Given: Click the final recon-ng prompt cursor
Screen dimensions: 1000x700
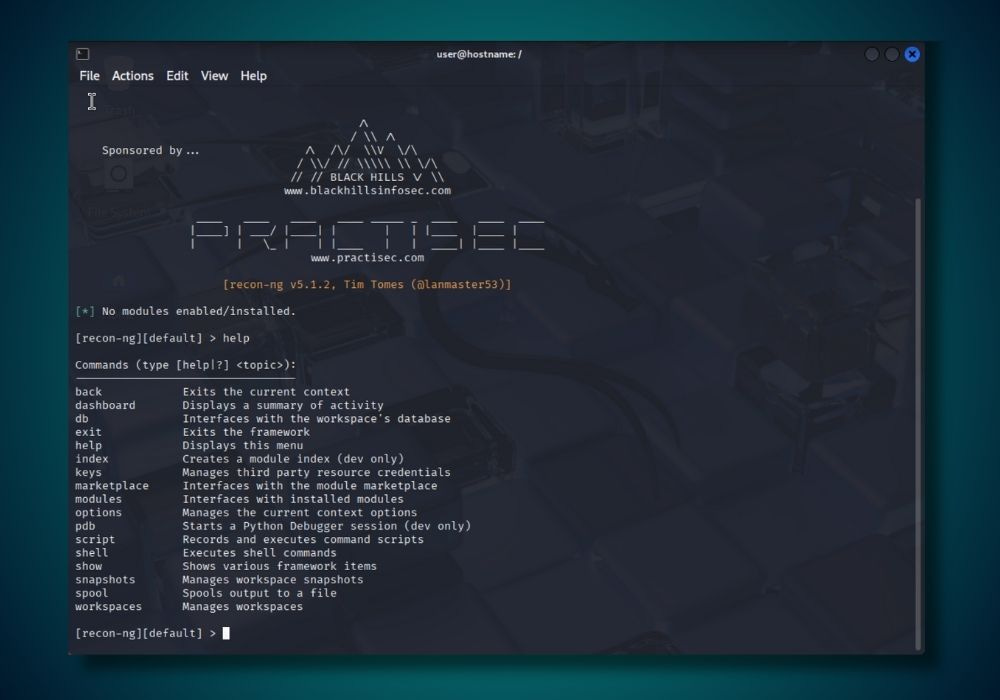Looking at the screenshot, I should [226, 633].
